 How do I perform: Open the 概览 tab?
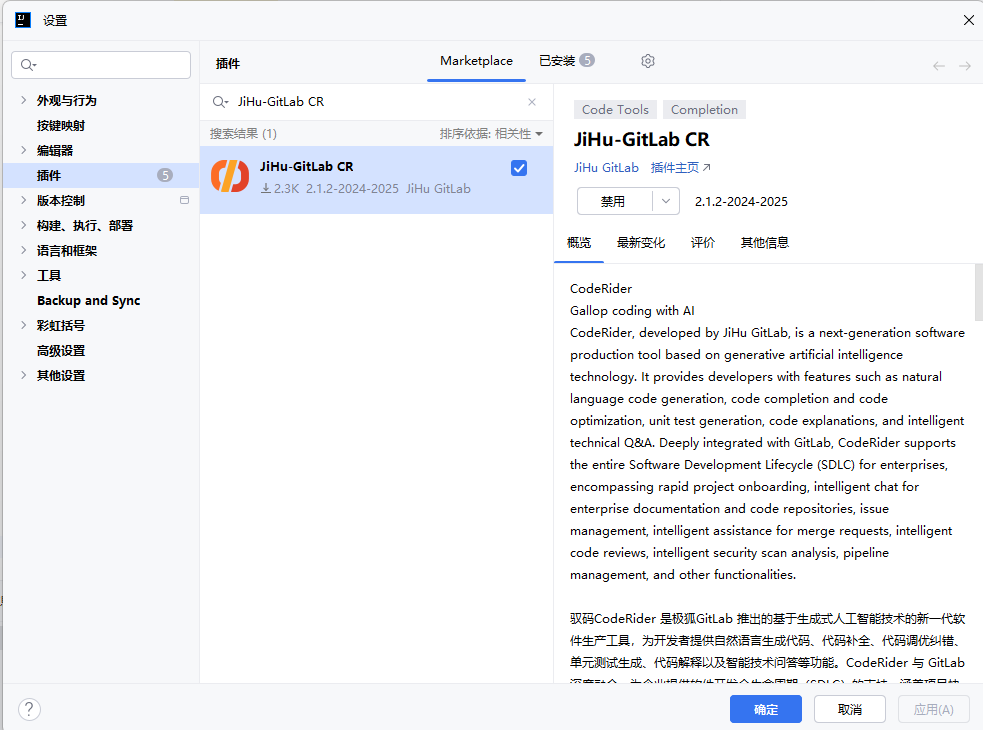(x=579, y=243)
